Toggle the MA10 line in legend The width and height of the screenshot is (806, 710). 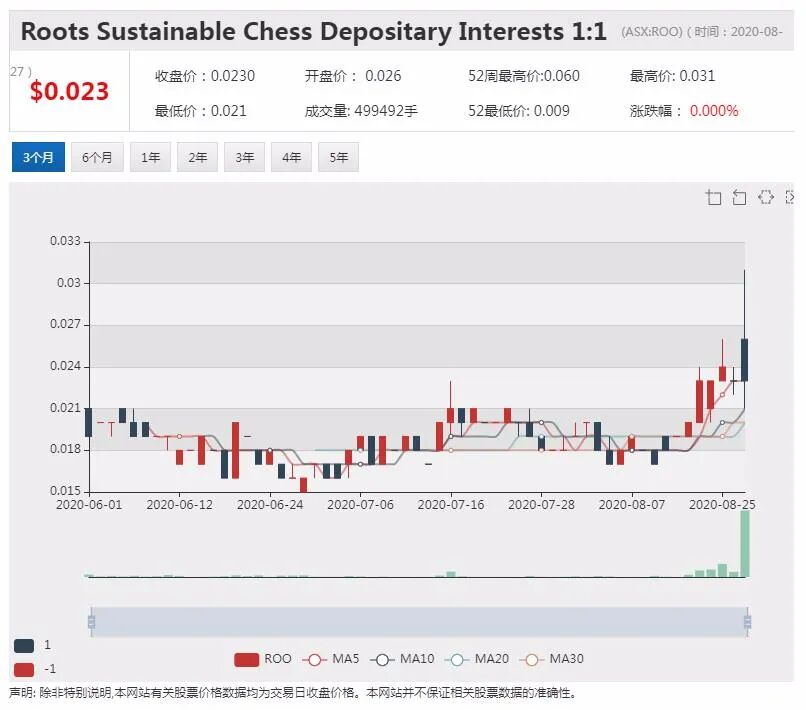(402, 659)
